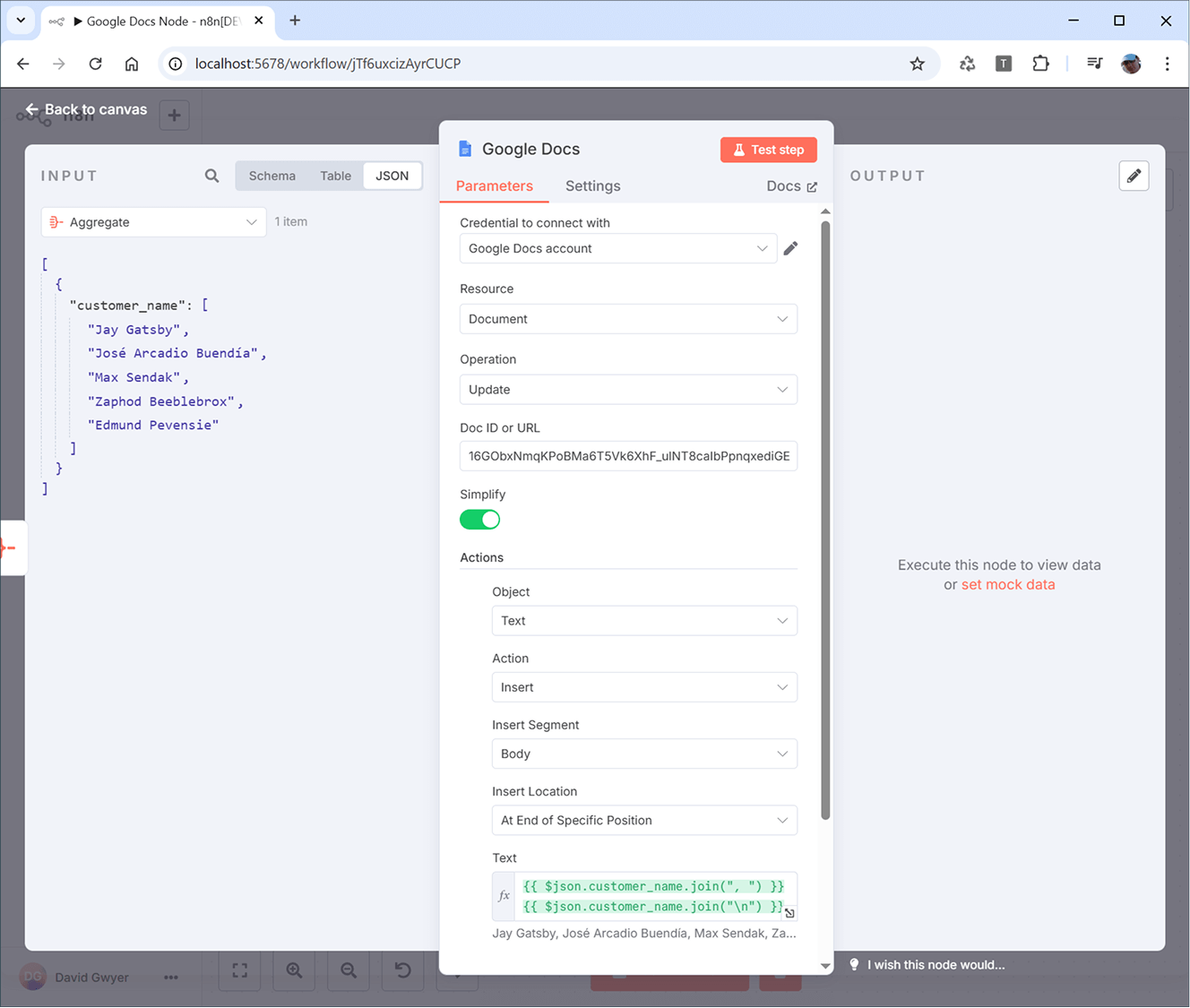The image size is (1190, 1008).
Task: Click the scroll-down arrow of the parameters panel
Action: click(x=825, y=966)
